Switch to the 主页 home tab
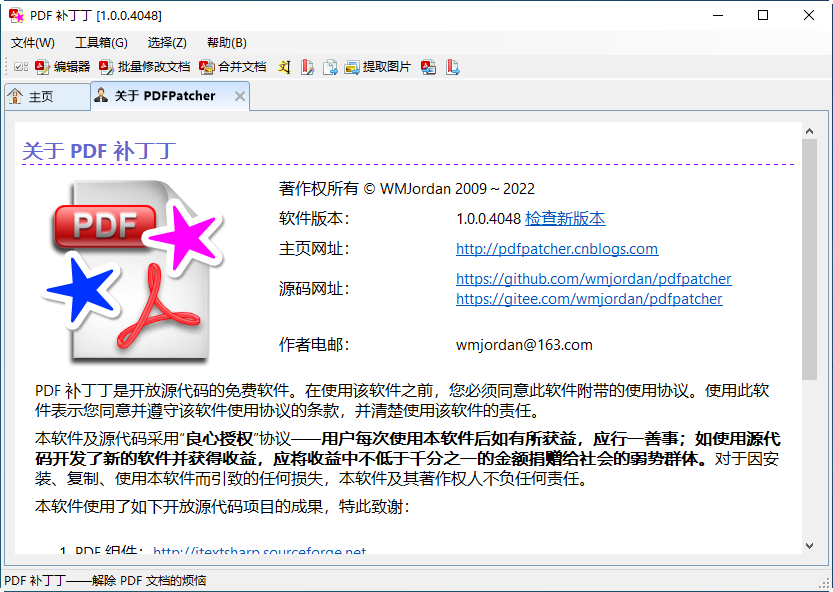Image resolution: width=833 pixels, height=592 pixels. click(47, 96)
